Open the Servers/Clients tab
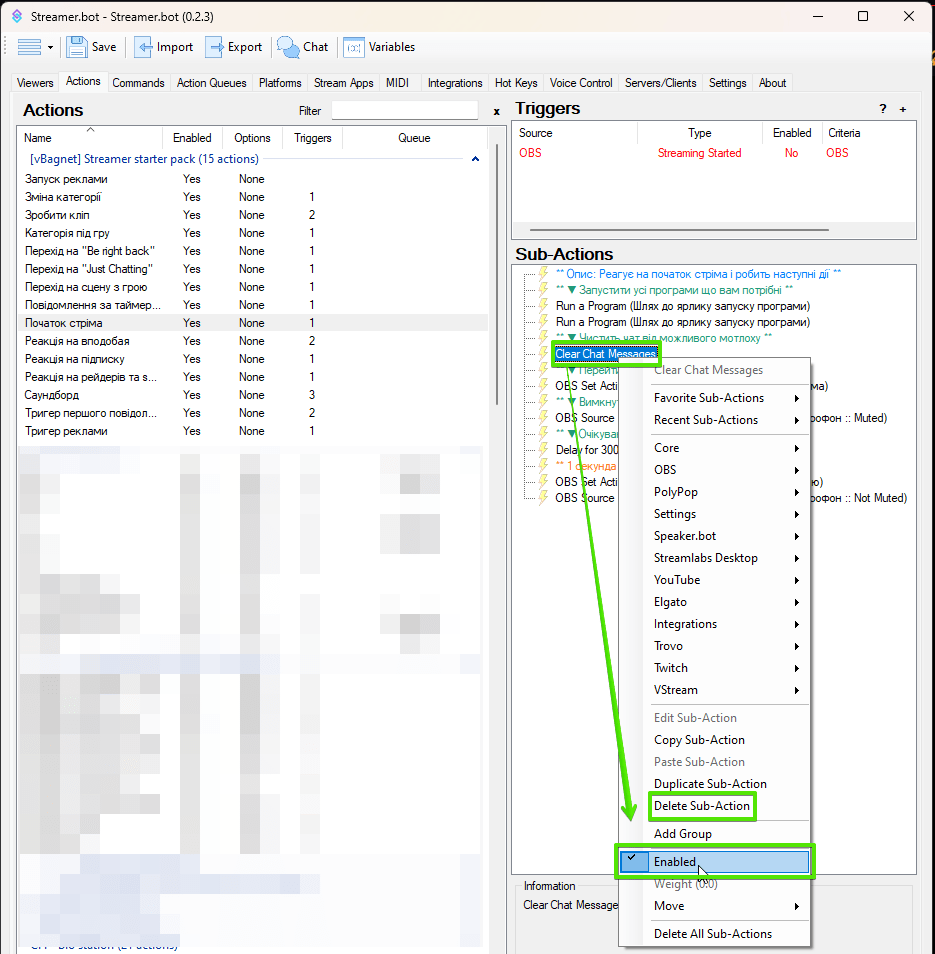The image size is (935, 954). [x=660, y=83]
